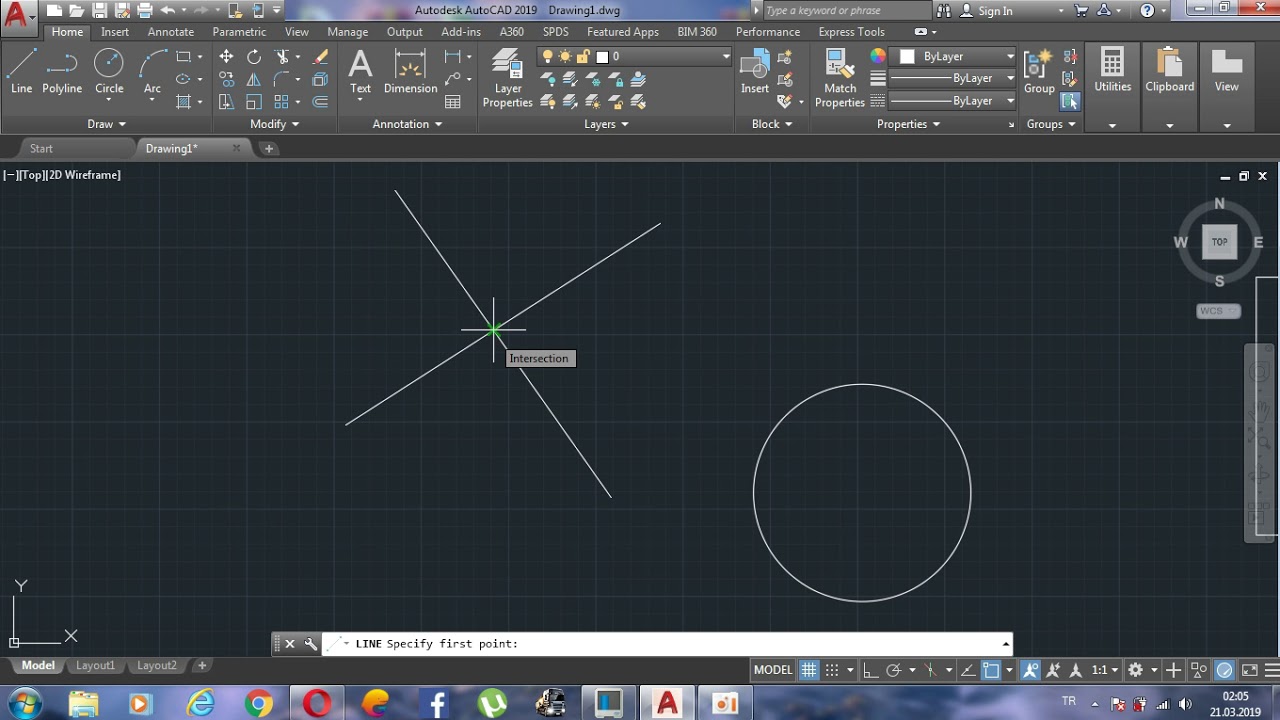The width and height of the screenshot is (1280, 720).
Task: Open the Annotate ribbon tab
Action: tap(171, 32)
